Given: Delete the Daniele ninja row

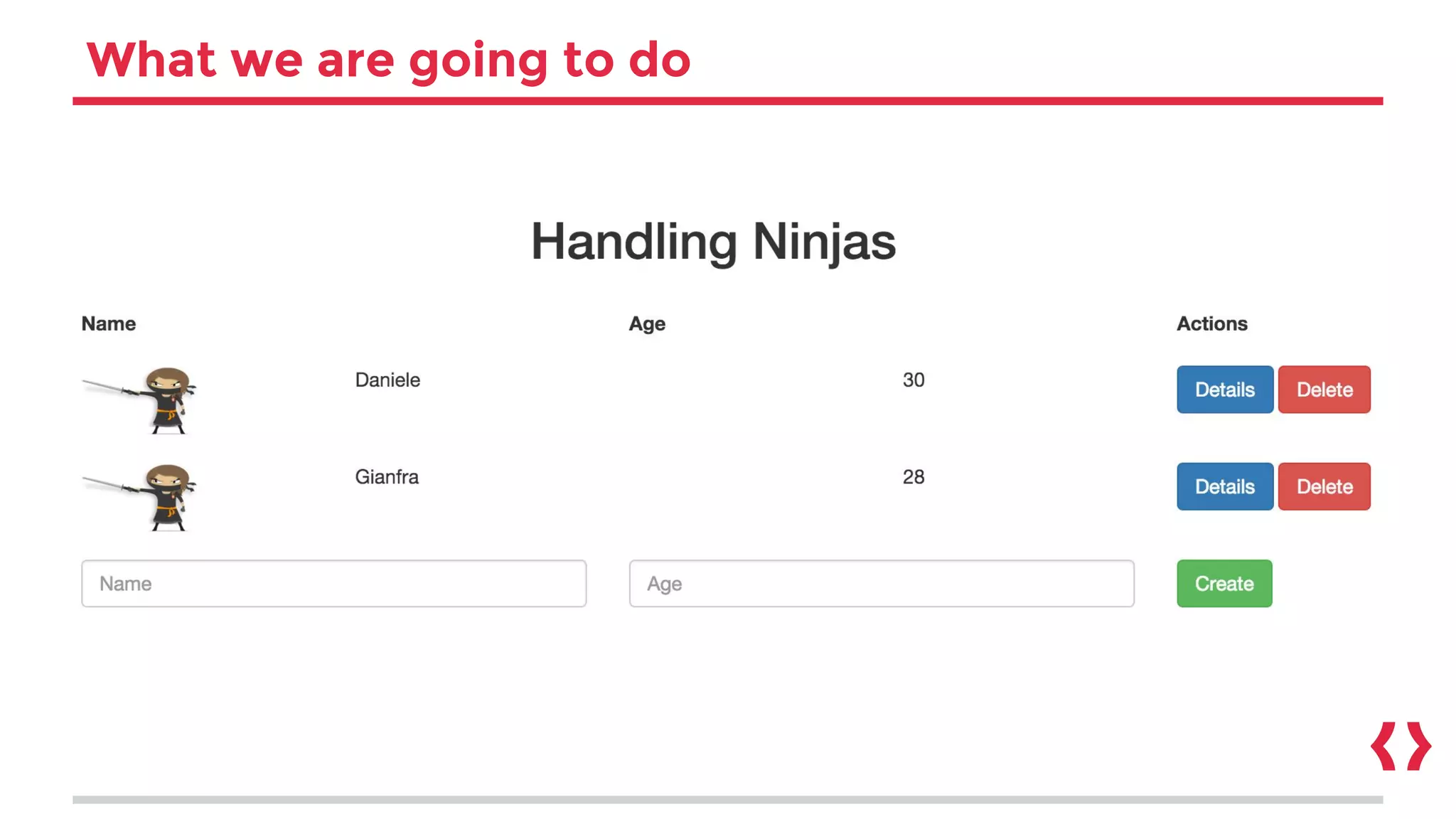Looking at the screenshot, I should pyautogui.click(x=1324, y=390).
